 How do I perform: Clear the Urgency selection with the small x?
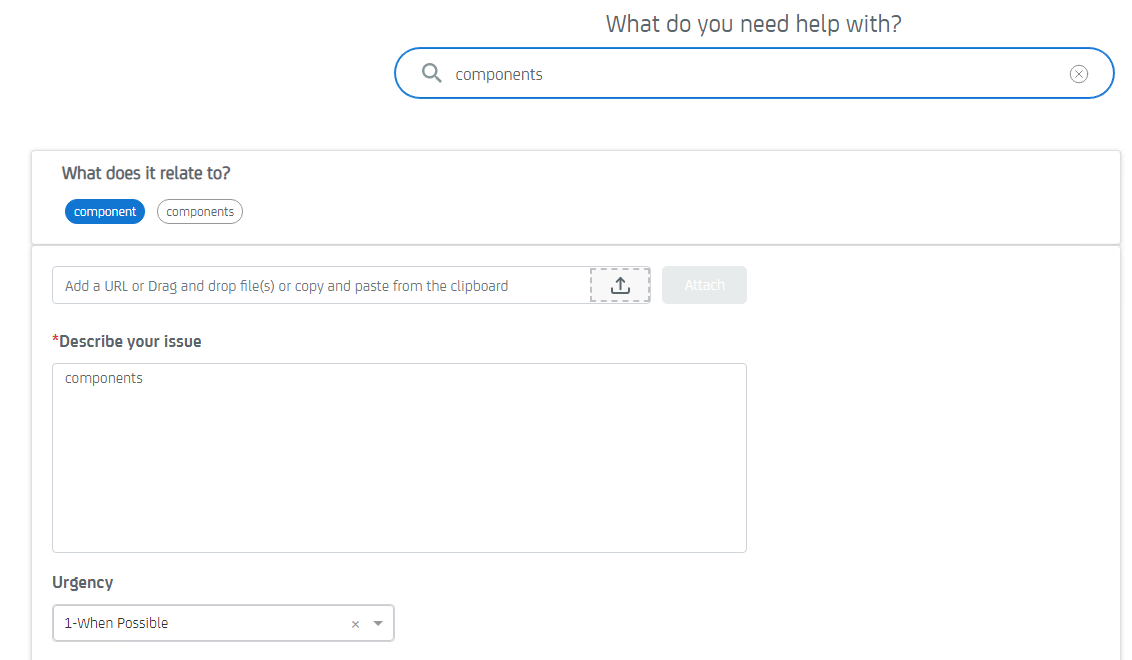(355, 624)
